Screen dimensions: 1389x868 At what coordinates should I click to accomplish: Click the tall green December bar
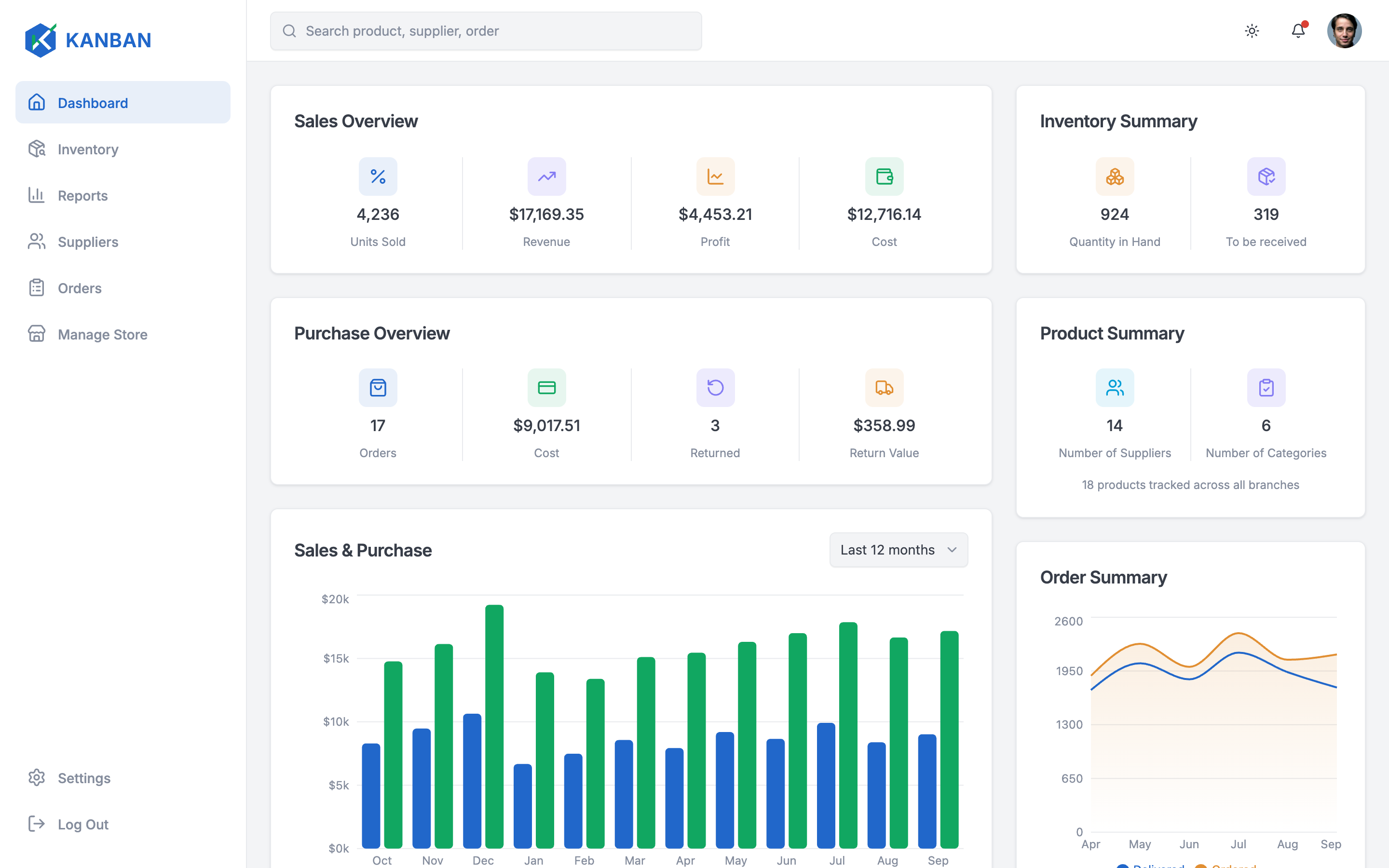[494, 726]
